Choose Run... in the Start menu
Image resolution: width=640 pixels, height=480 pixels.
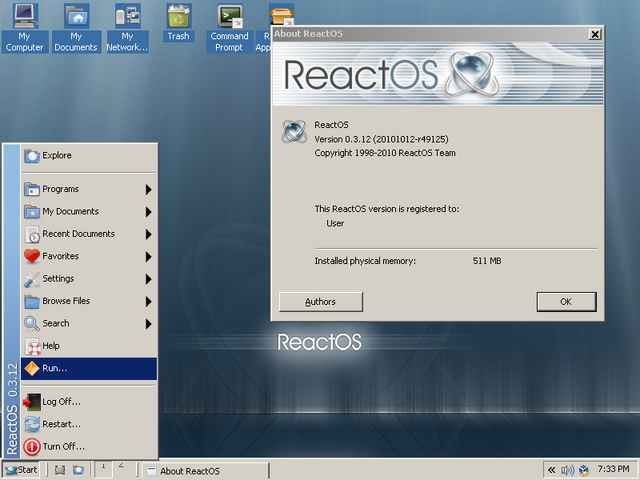pyautogui.click(x=89, y=369)
